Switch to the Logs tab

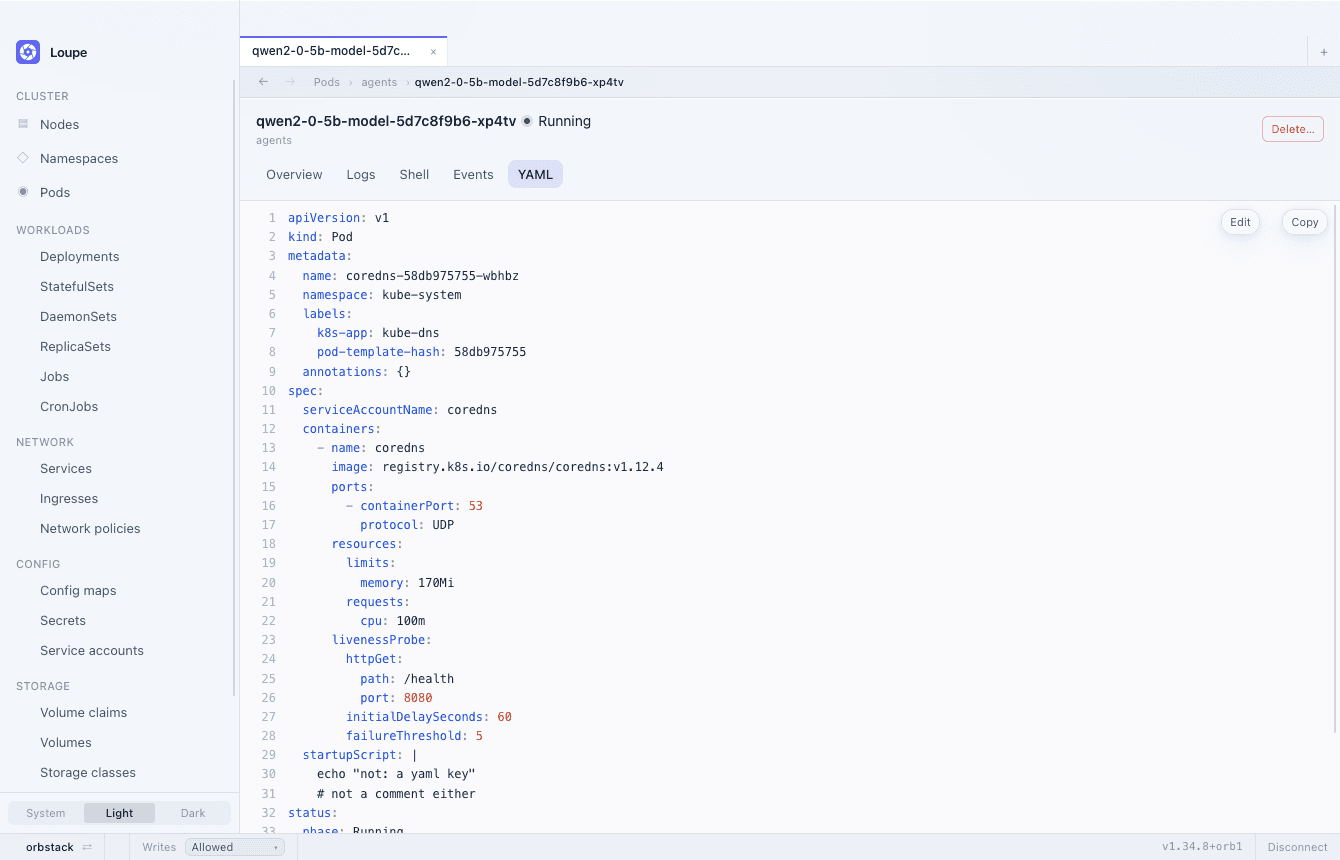pyautogui.click(x=361, y=174)
